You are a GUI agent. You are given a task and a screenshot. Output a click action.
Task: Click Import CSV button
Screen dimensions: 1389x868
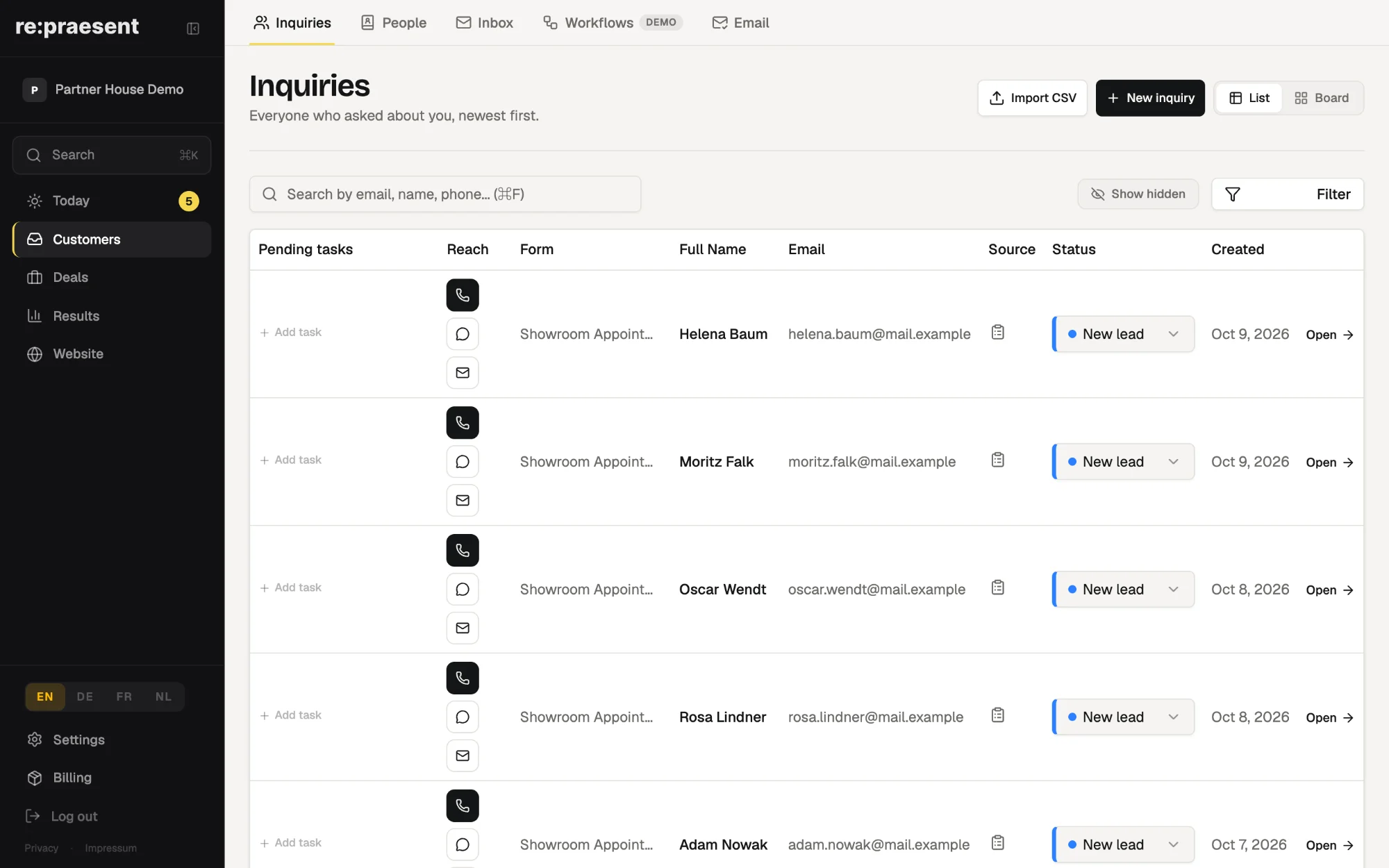(1033, 98)
